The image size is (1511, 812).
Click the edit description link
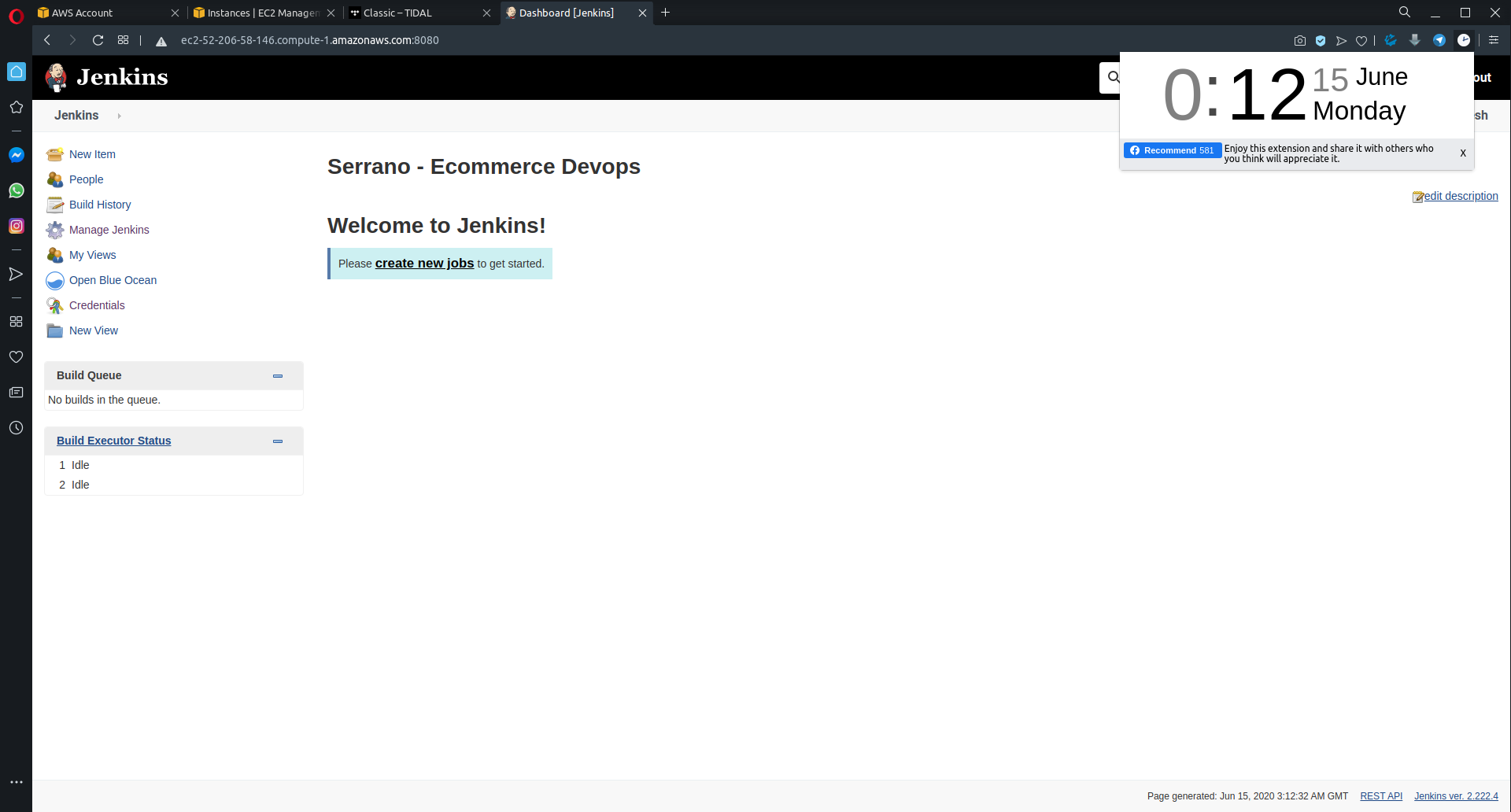[x=1461, y=196]
